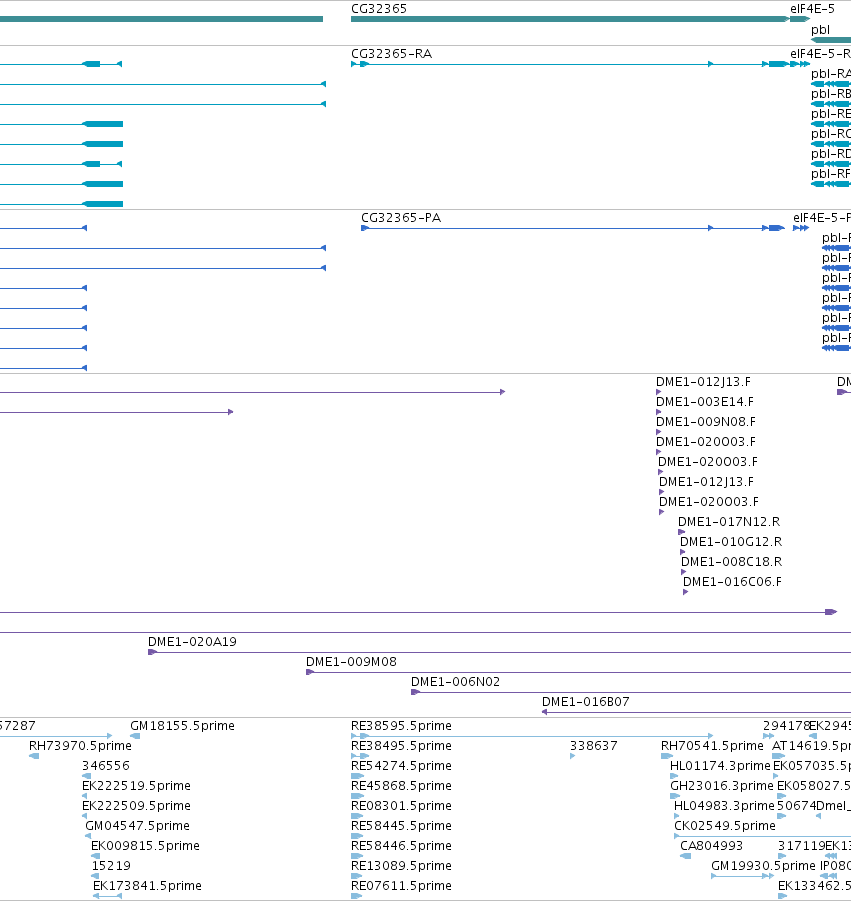Image resolution: width=851 pixels, height=901 pixels.
Task: Click the RE38595.5prime EST label
Action: point(401,726)
